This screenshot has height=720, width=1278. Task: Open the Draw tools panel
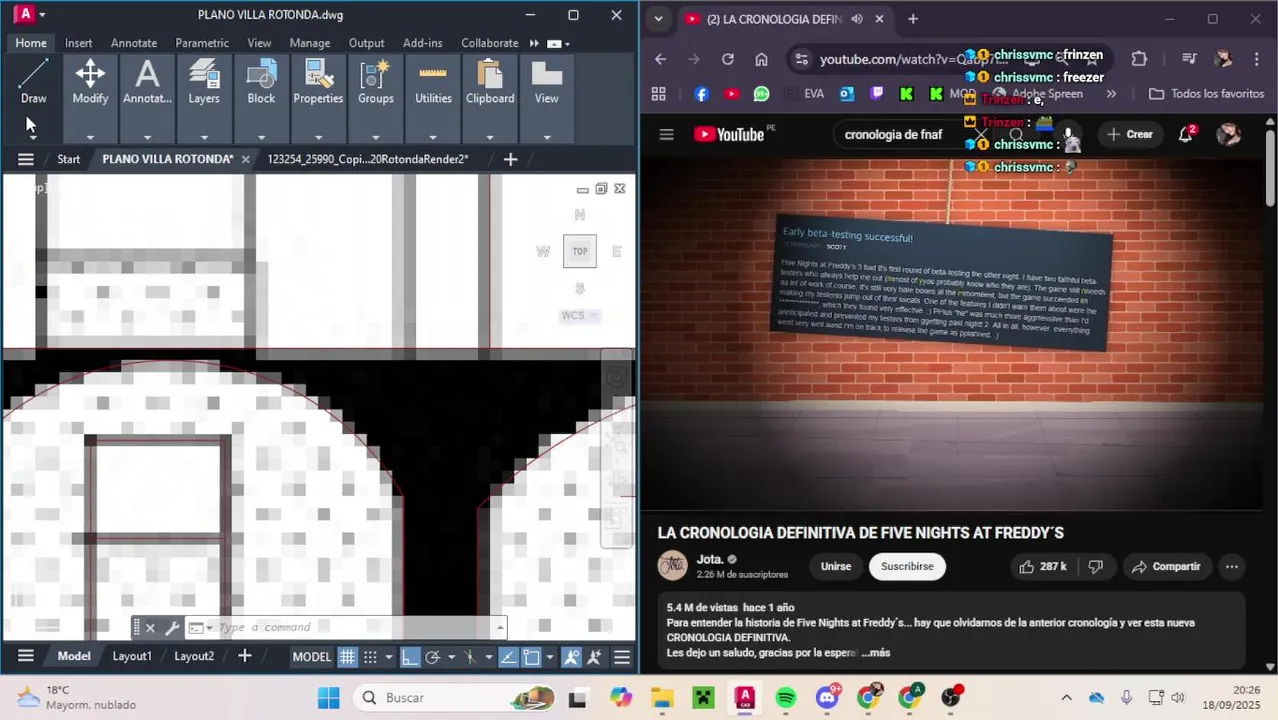coord(33,82)
